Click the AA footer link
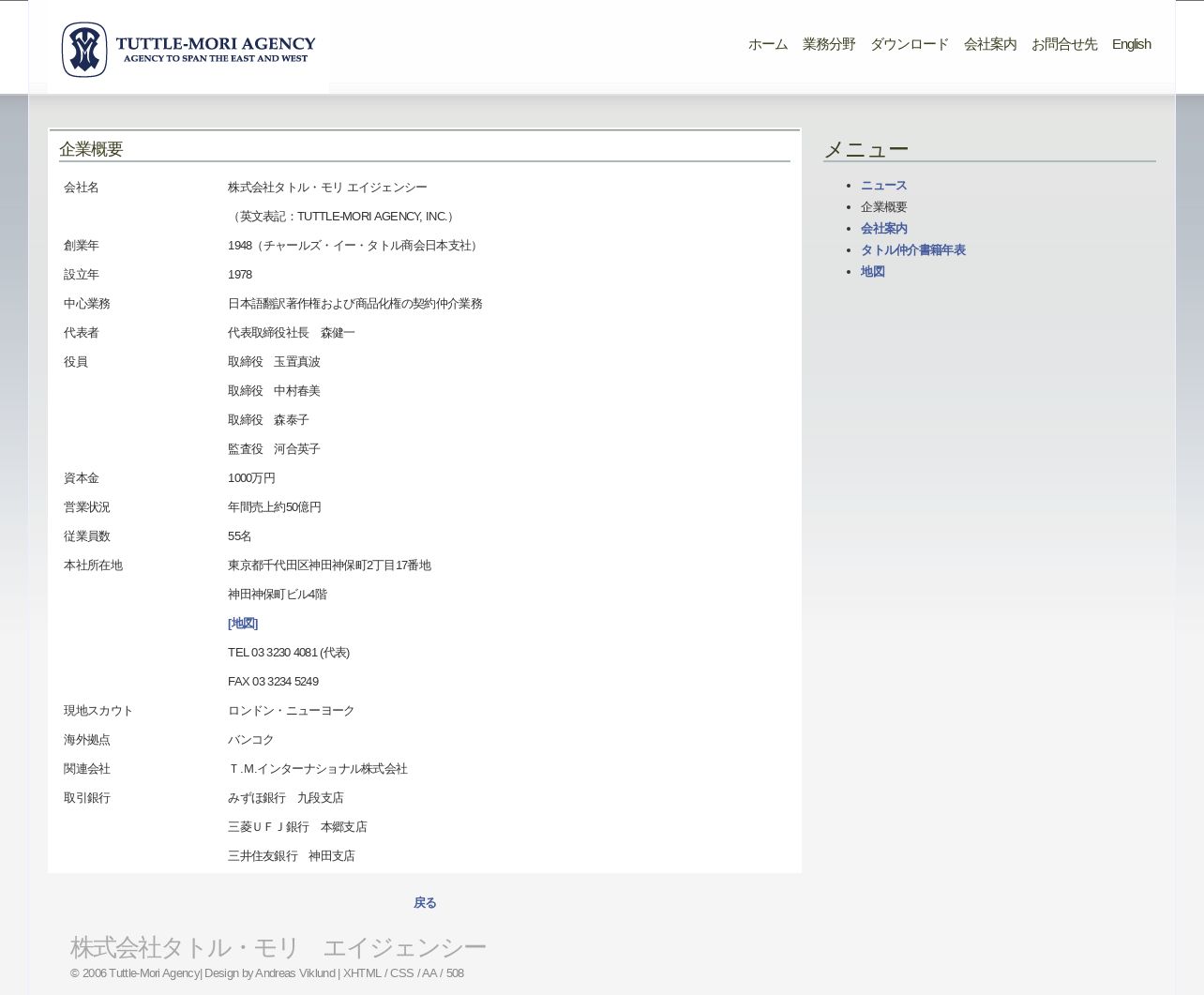1204x995 pixels. click(x=429, y=973)
